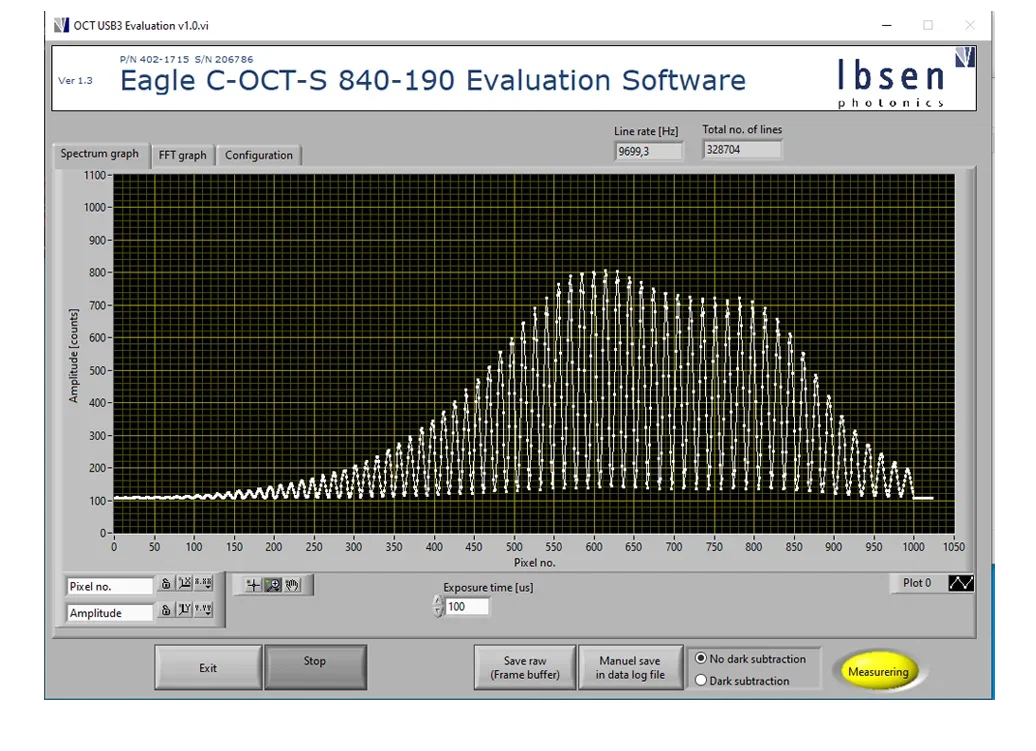Click the exposure time stepper arrows
This screenshot has width=1036, height=751.
[x=438, y=607]
